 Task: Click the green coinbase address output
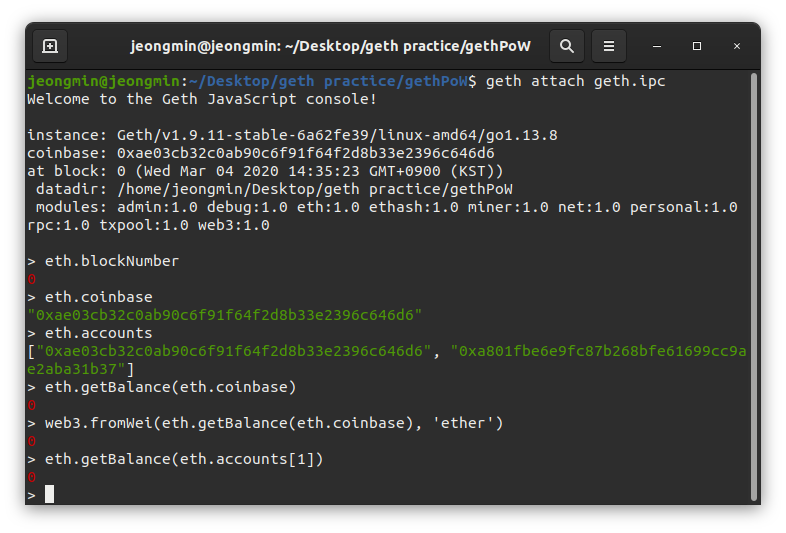pos(225,315)
